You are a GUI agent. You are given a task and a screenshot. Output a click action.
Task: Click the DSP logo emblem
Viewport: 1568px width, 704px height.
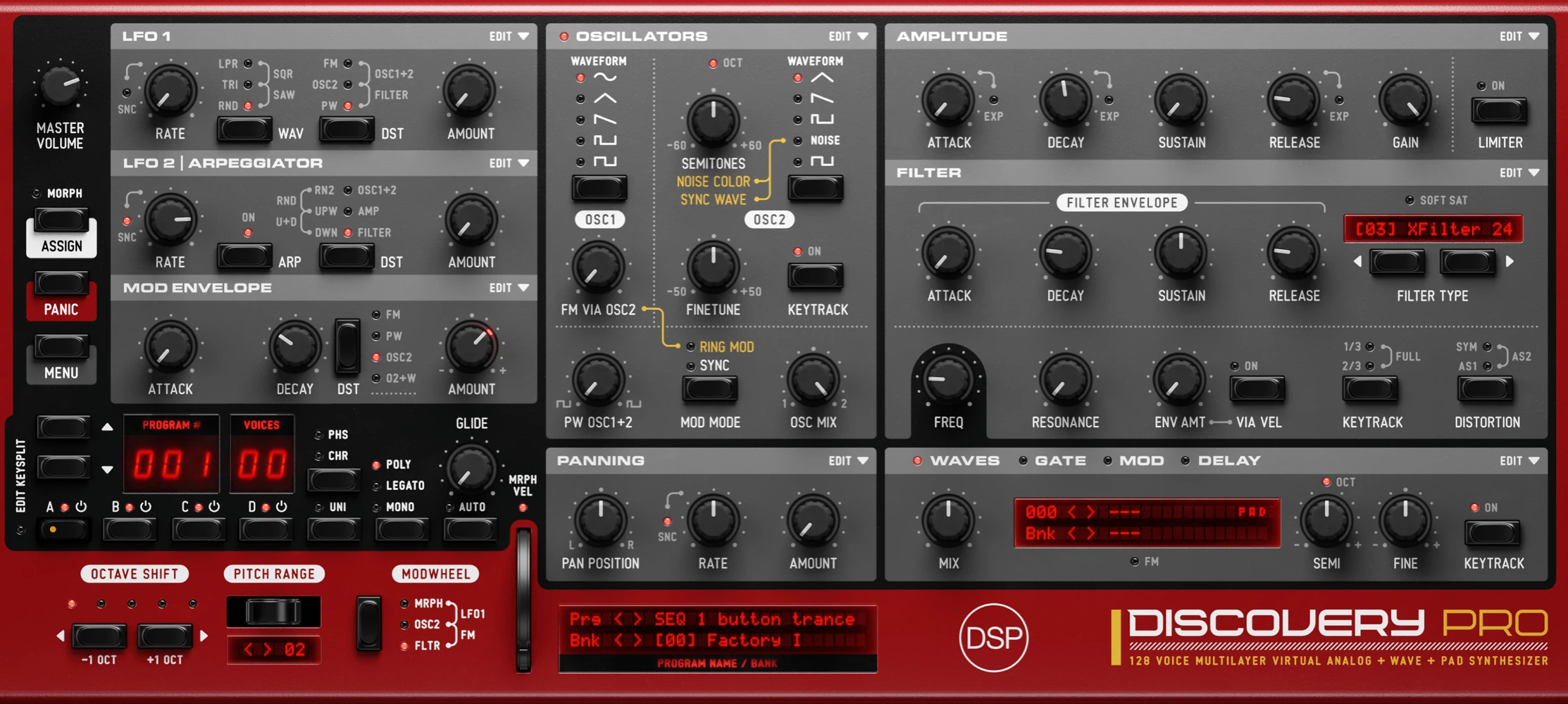pos(993,637)
